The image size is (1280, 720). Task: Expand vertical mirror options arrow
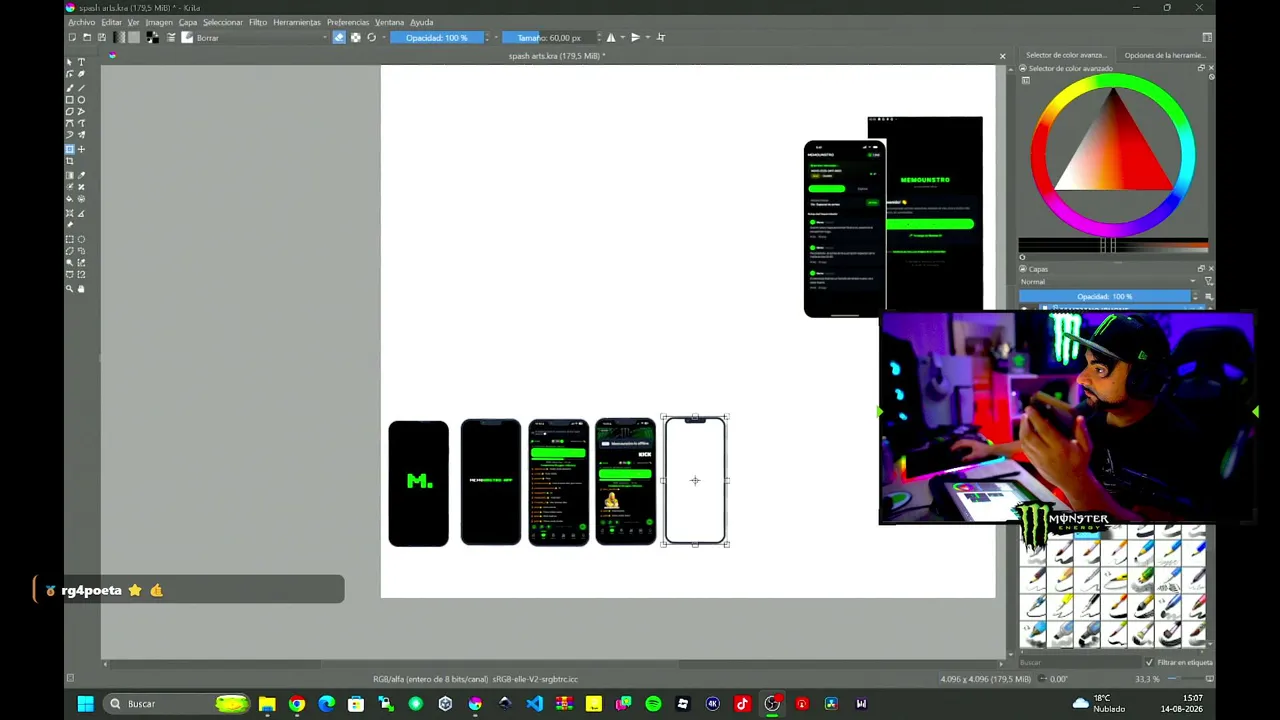647,38
